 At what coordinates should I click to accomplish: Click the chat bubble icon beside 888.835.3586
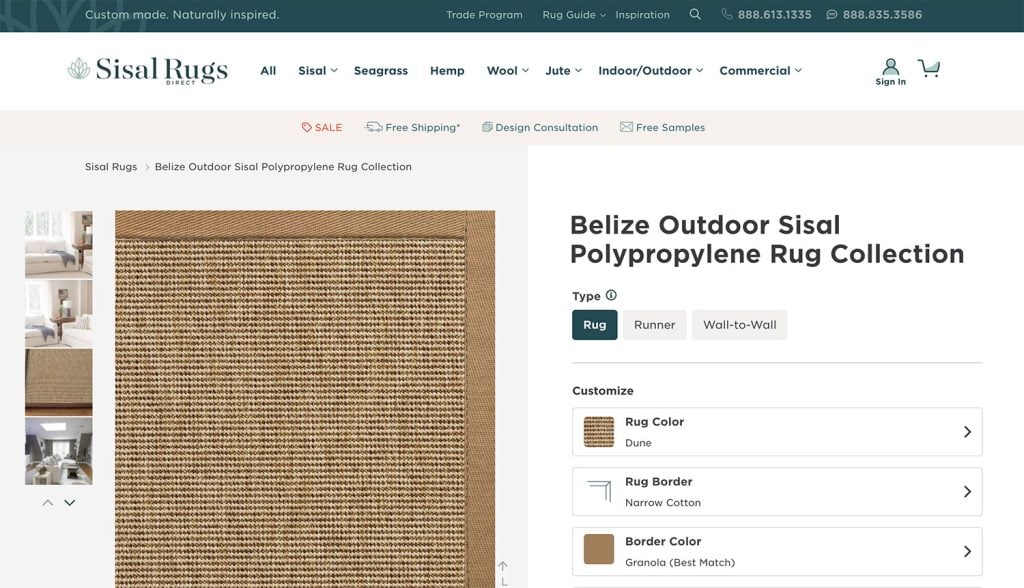click(829, 14)
